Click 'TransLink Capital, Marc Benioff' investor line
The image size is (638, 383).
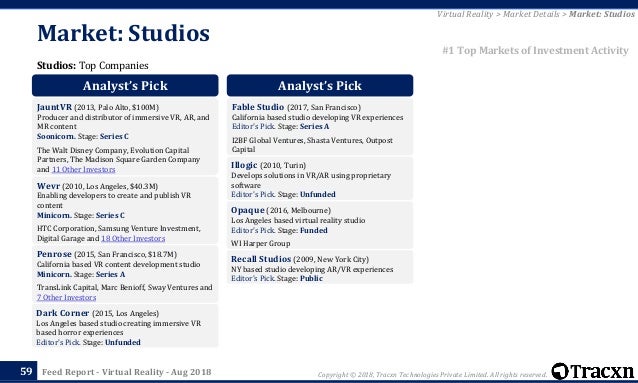(125, 292)
